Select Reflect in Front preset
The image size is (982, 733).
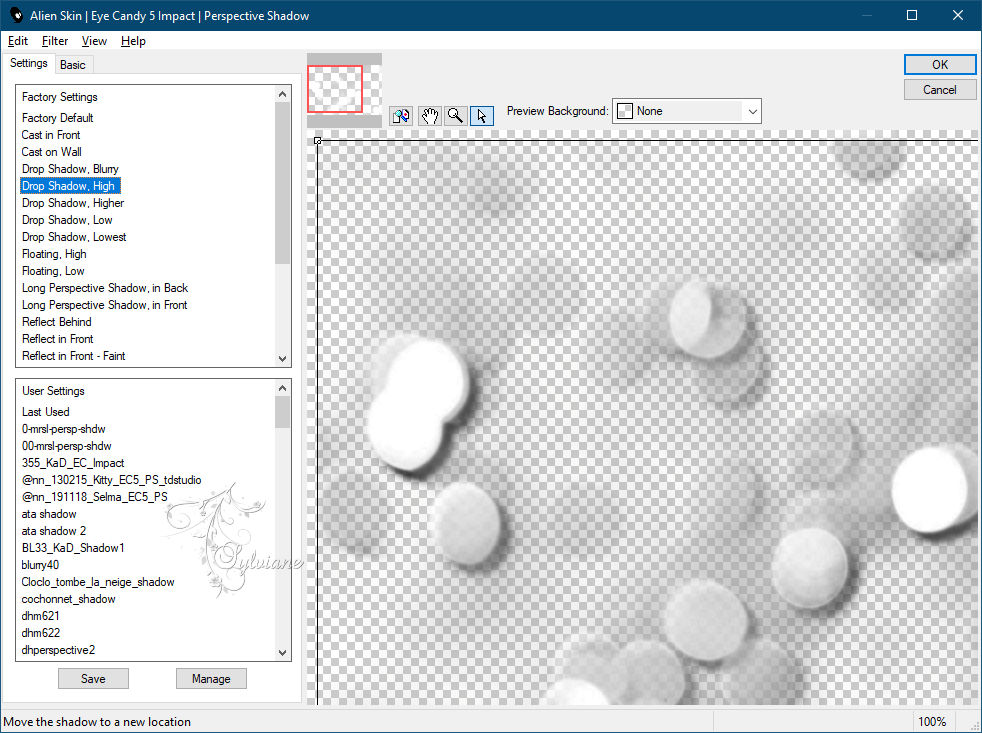(x=58, y=338)
